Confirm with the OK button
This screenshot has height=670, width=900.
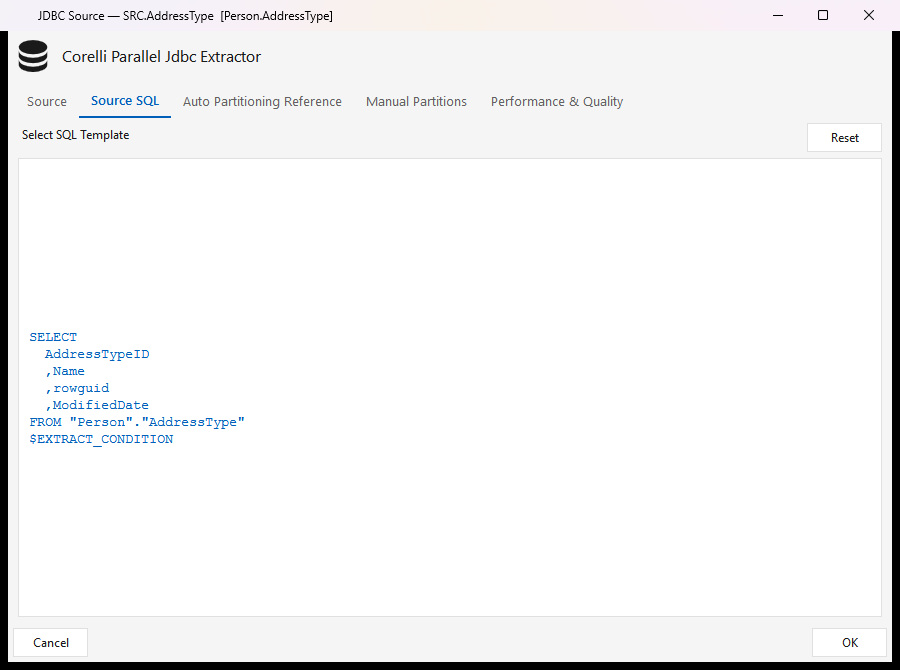849,642
